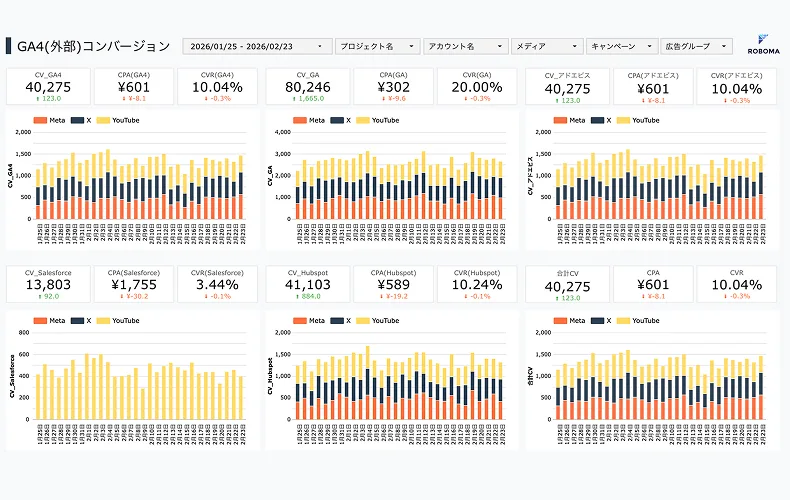Select the CVR(Salesforce) 3.44% scorecard
This screenshot has width=790, height=500.
(x=217, y=285)
